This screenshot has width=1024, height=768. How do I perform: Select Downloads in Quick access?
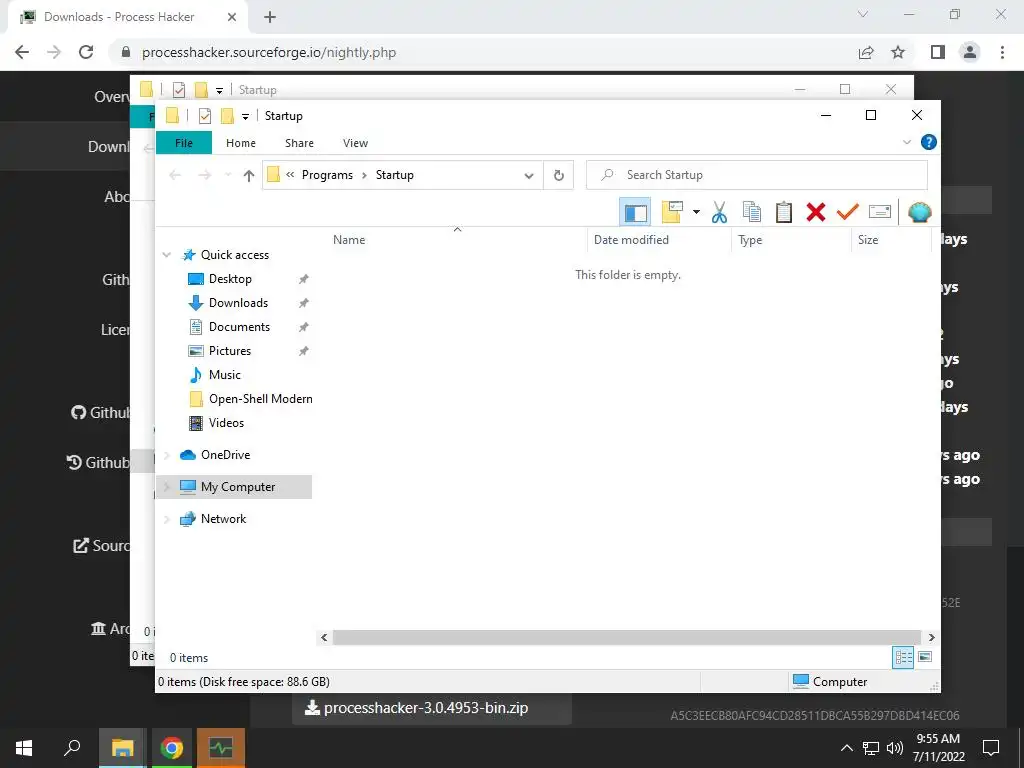[x=238, y=303]
